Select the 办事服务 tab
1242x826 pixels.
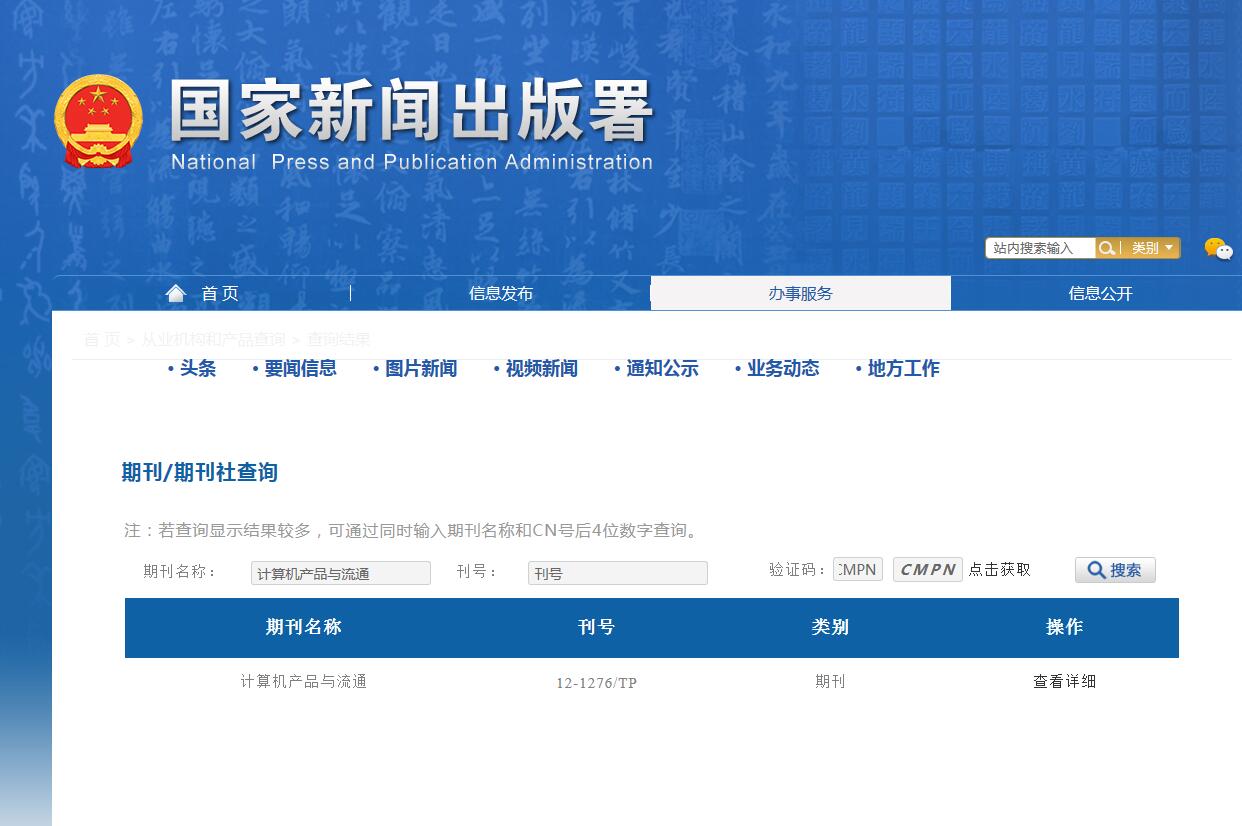799,293
